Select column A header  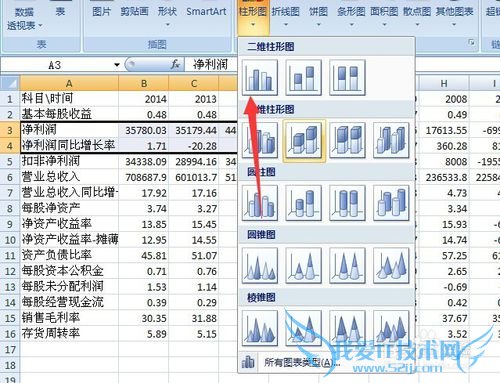[69, 83]
